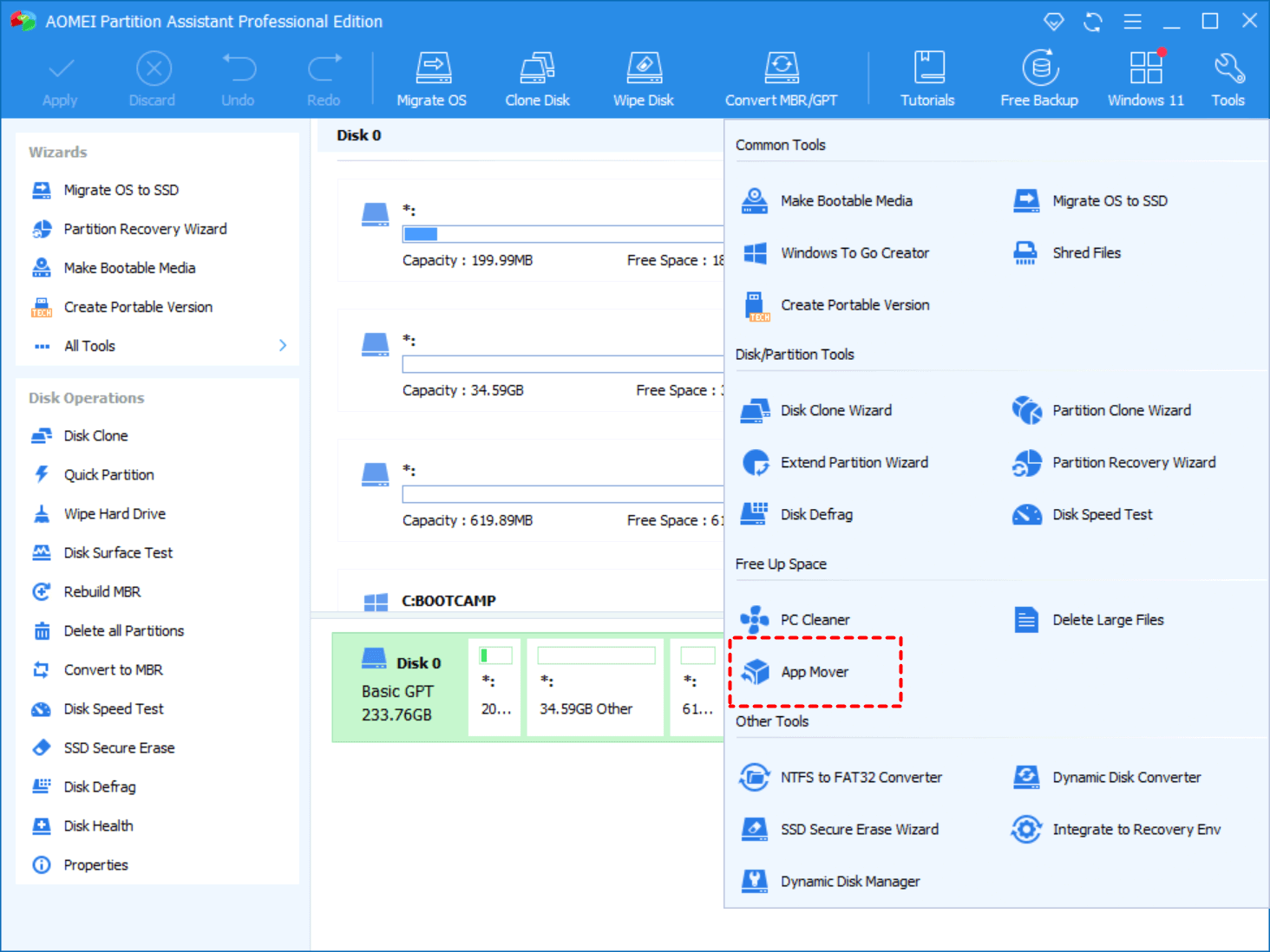The height and width of the screenshot is (952, 1270).
Task: Open the hamburger menu in the title bar
Action: click(x=1132, y=22)
